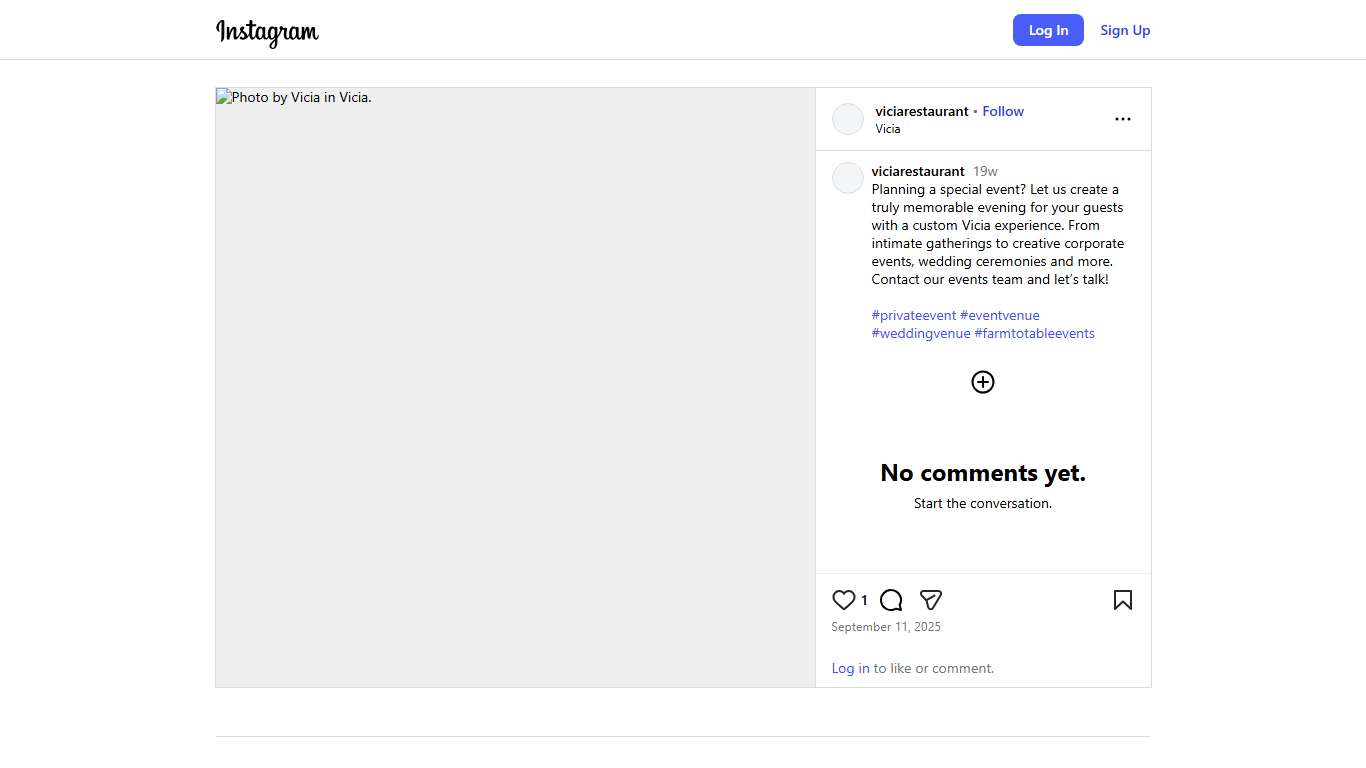The image size is (1366, 768).
Task: View the #farmtotableevents hashtag
Action: coord(1034,333)
